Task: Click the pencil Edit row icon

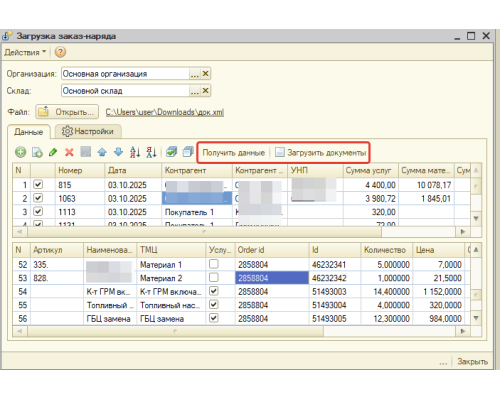Action: (53, 152)
